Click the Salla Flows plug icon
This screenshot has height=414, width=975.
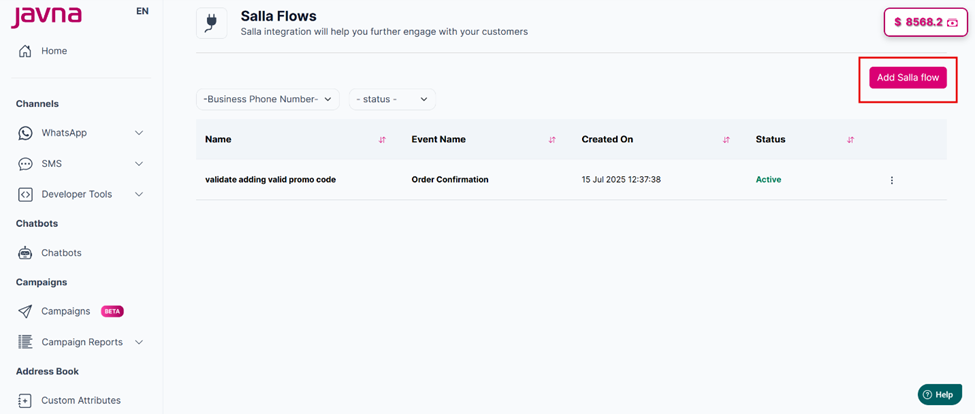[211, 23]
